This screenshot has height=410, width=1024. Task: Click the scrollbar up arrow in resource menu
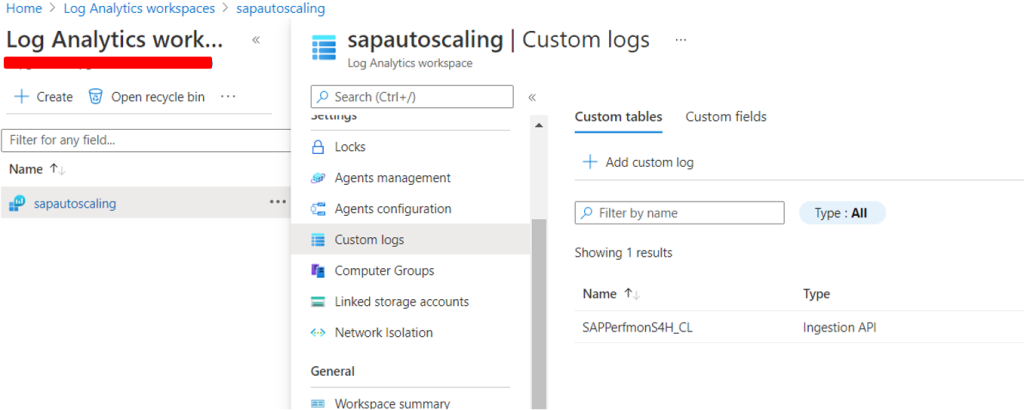[x=539, y=125]
